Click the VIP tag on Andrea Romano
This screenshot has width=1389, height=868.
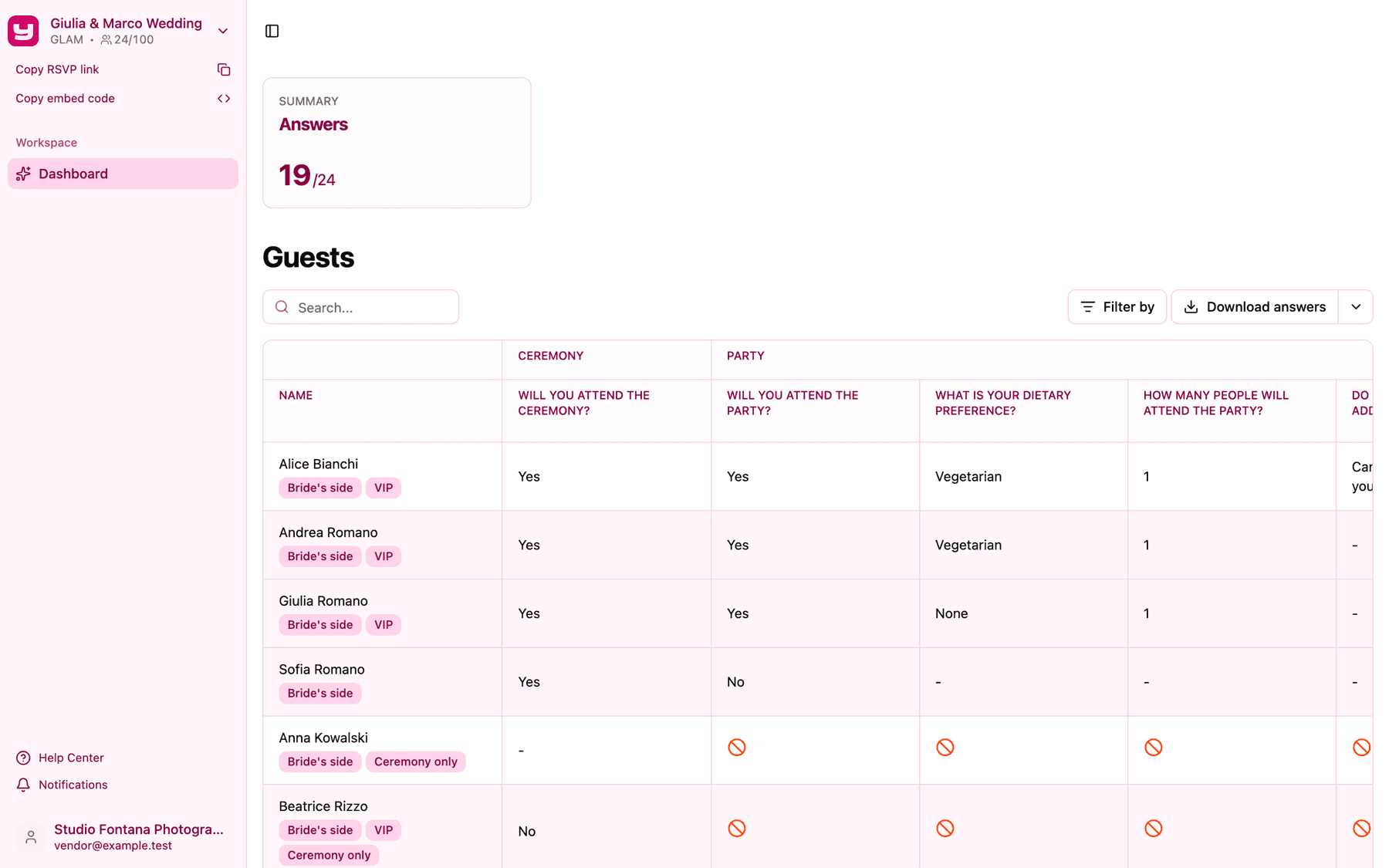click(384, 556)
